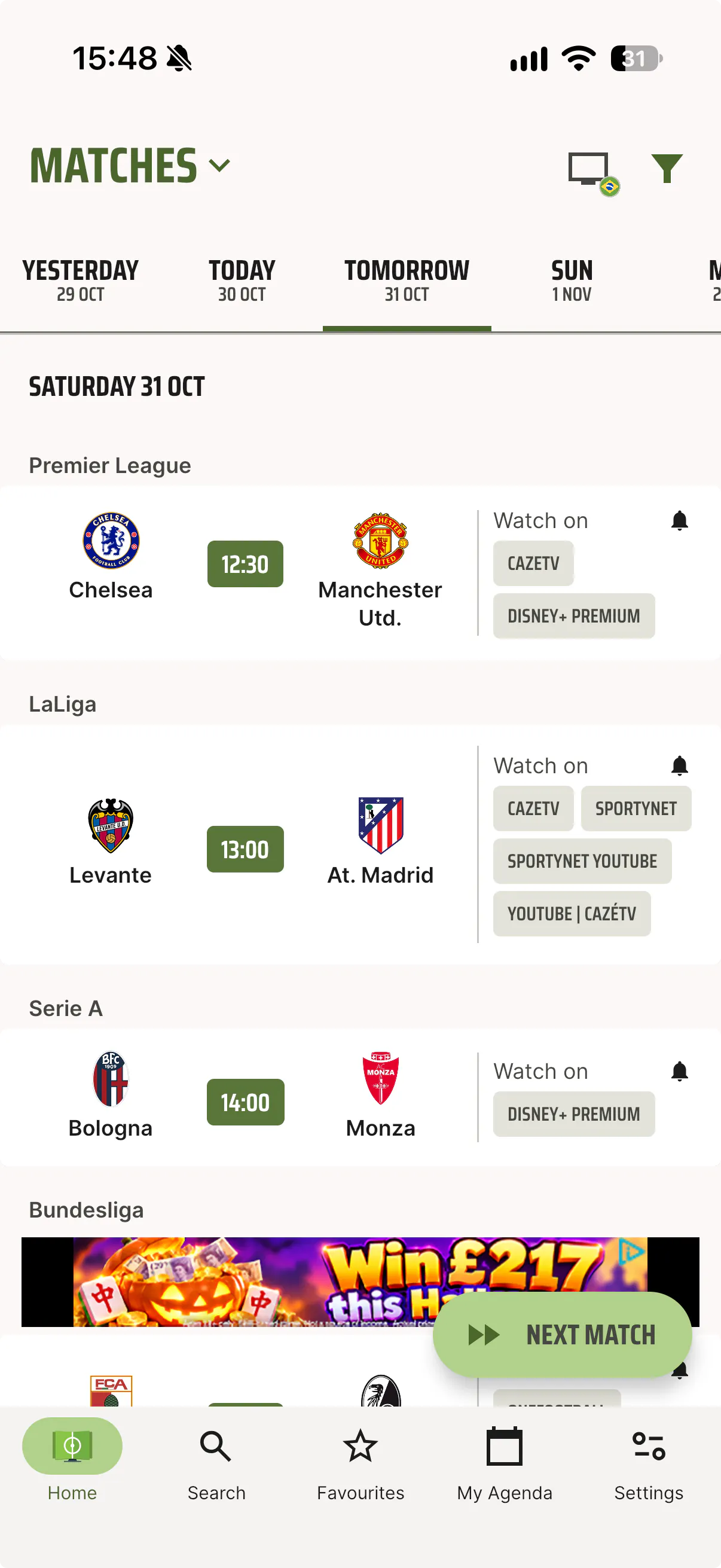
Task: Open the 13:00 Levante kickoff time badge
Action: (245, 849)
